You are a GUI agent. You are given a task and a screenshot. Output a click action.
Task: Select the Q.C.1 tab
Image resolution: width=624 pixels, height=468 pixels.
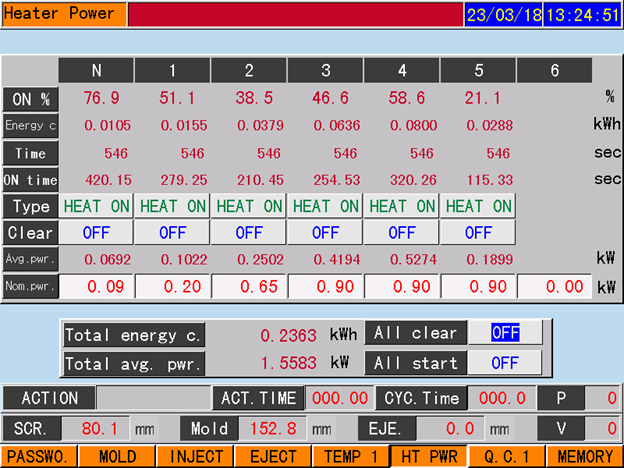(506, 457)
